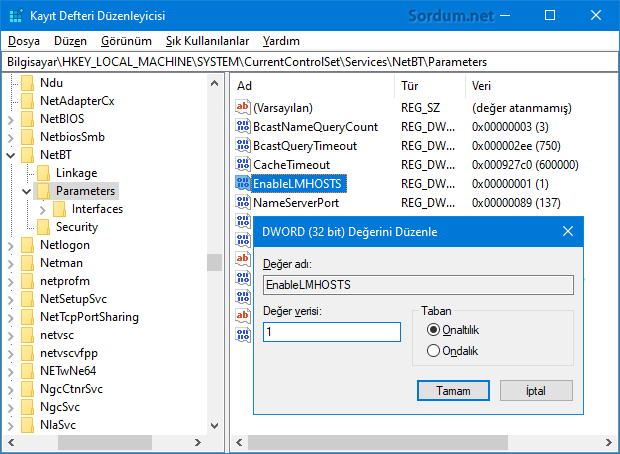The image size is (620, 454).
Task: Select the Onaltılık (hexadecimal) radio button
Action: [x=433, y=330]
